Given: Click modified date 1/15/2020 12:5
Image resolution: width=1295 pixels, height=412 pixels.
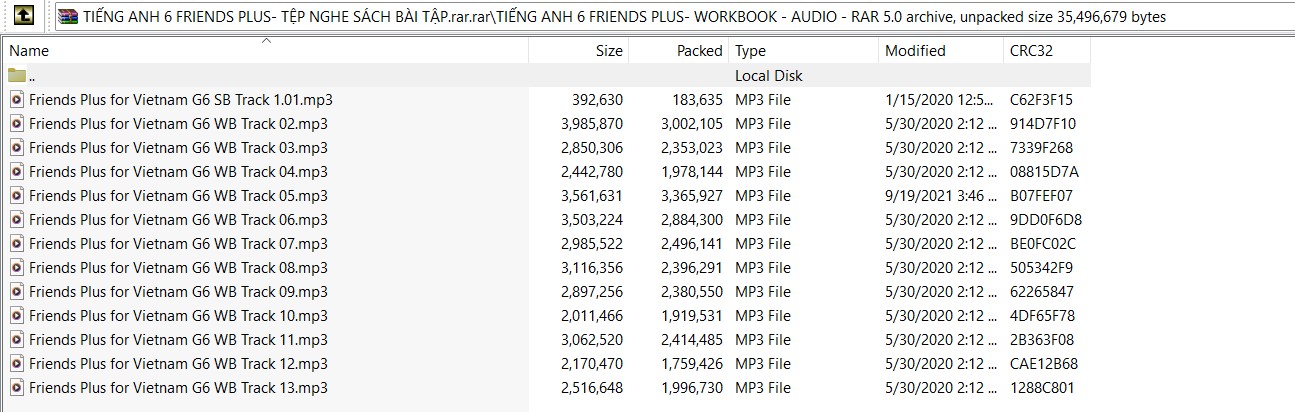Looking at the screenshot, I should pos(940,99).
